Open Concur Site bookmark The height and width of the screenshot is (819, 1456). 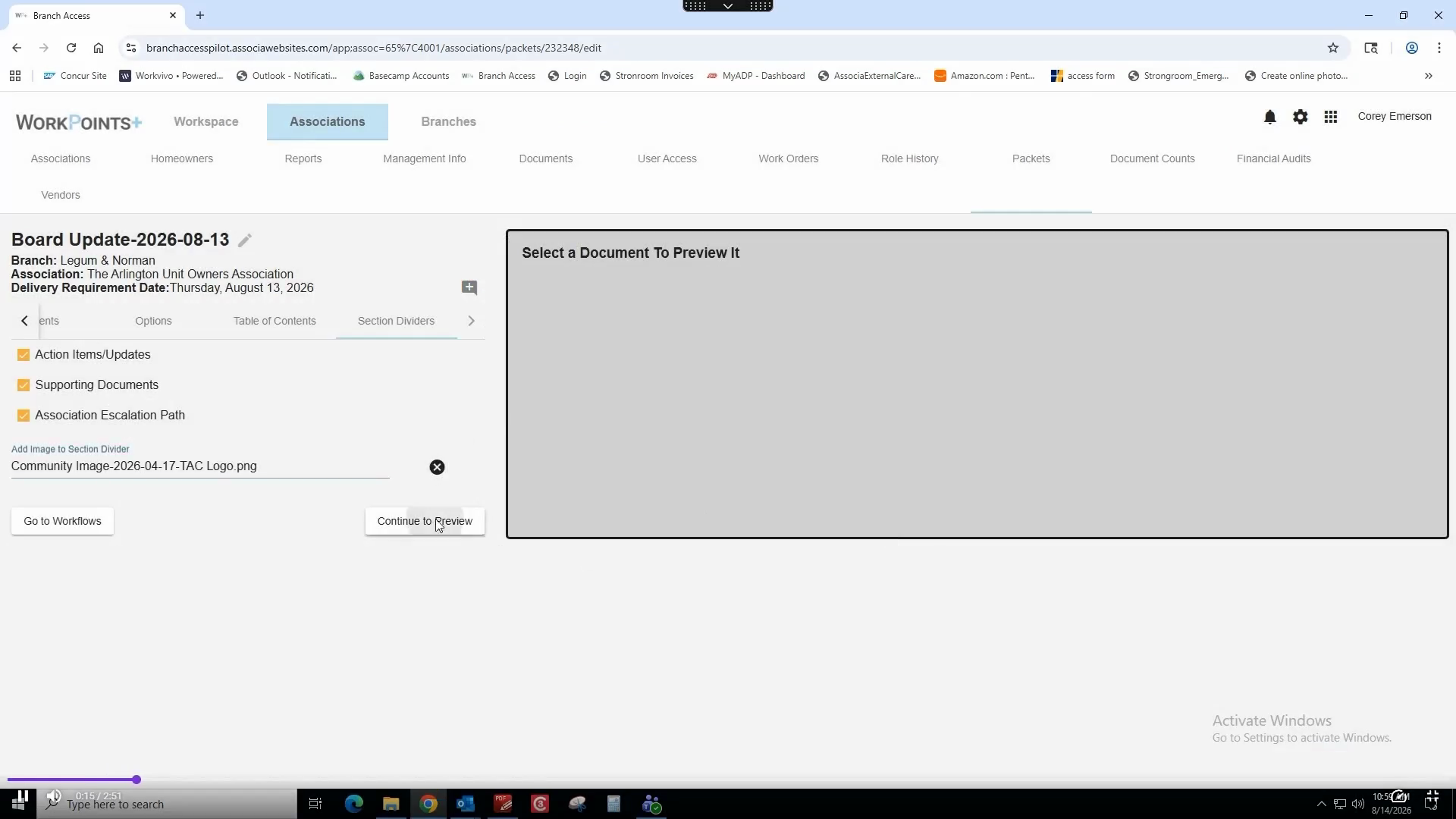pyautogui.click(x=75, y=76)
